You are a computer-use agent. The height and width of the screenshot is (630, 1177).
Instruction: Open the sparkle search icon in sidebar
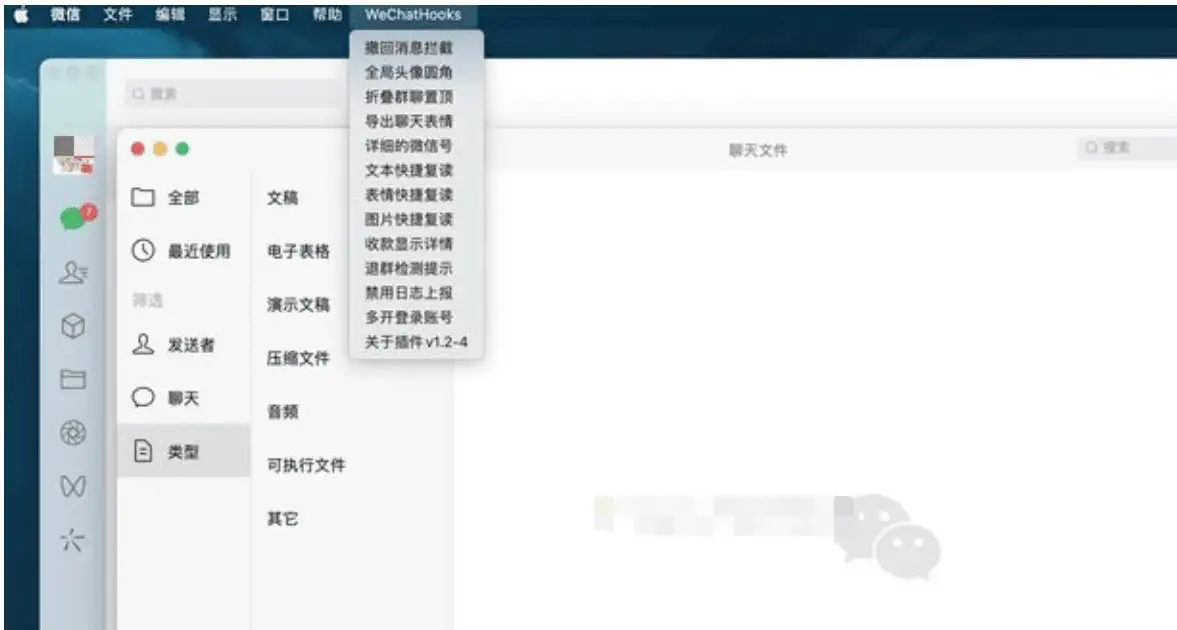coord(72,539)
